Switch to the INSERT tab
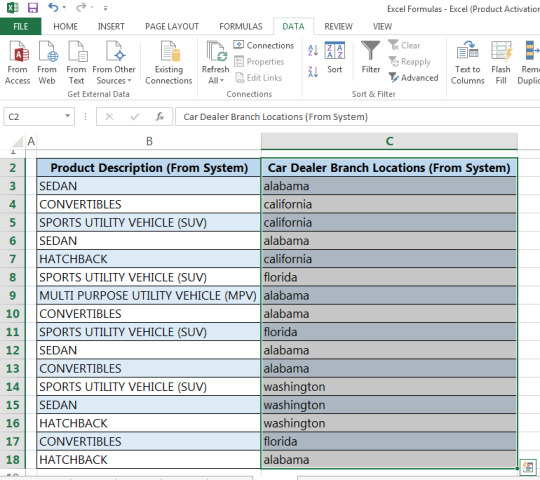540x480 pixels. click(111, 27)
